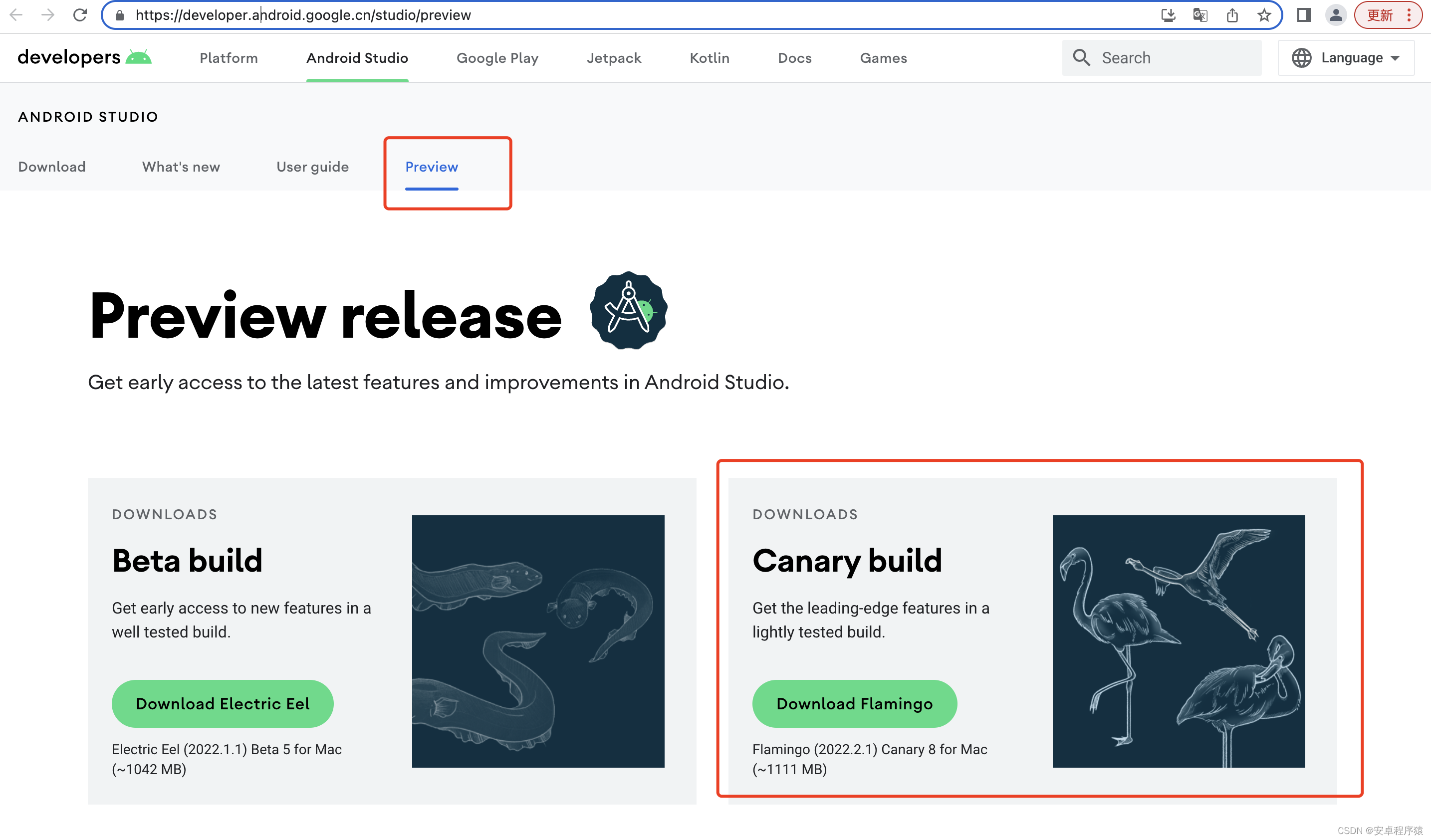Select the Download sub-tab
Viewport: 1431px width, 840px height.
pyautogui.click(x=52, y=167)
